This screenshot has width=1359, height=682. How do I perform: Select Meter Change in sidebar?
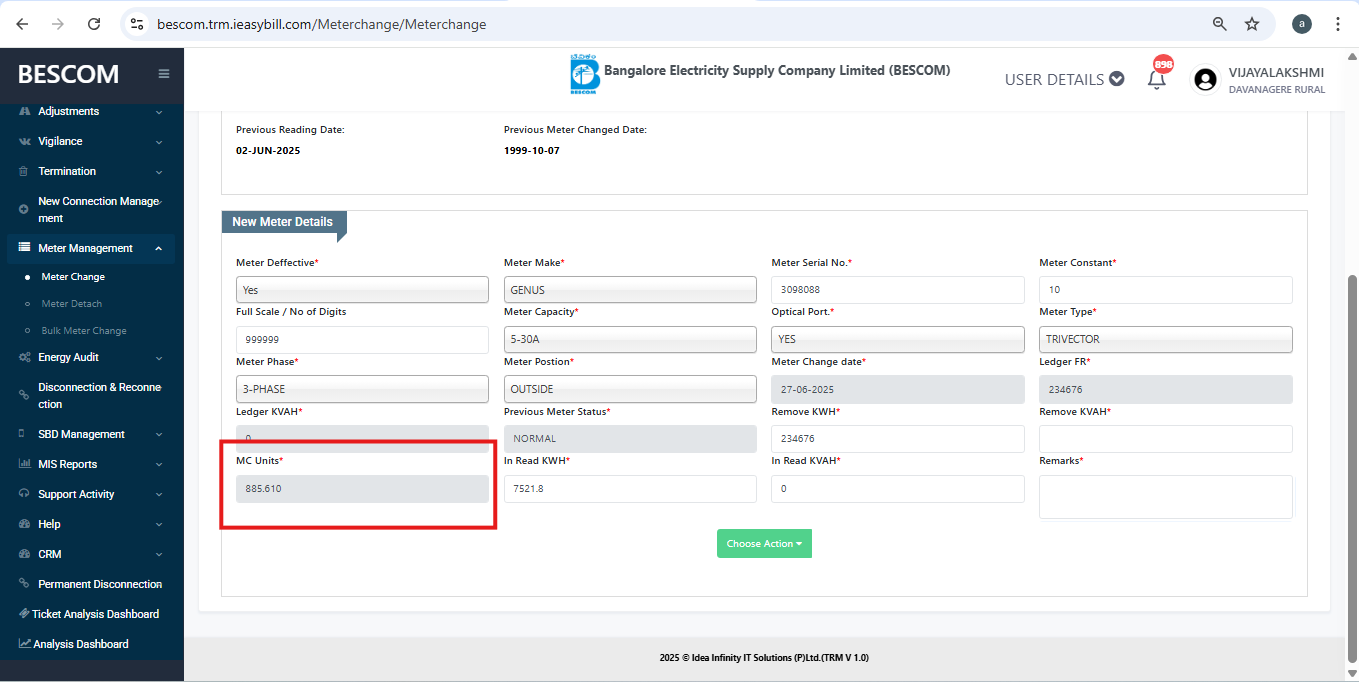coord(73,277)
